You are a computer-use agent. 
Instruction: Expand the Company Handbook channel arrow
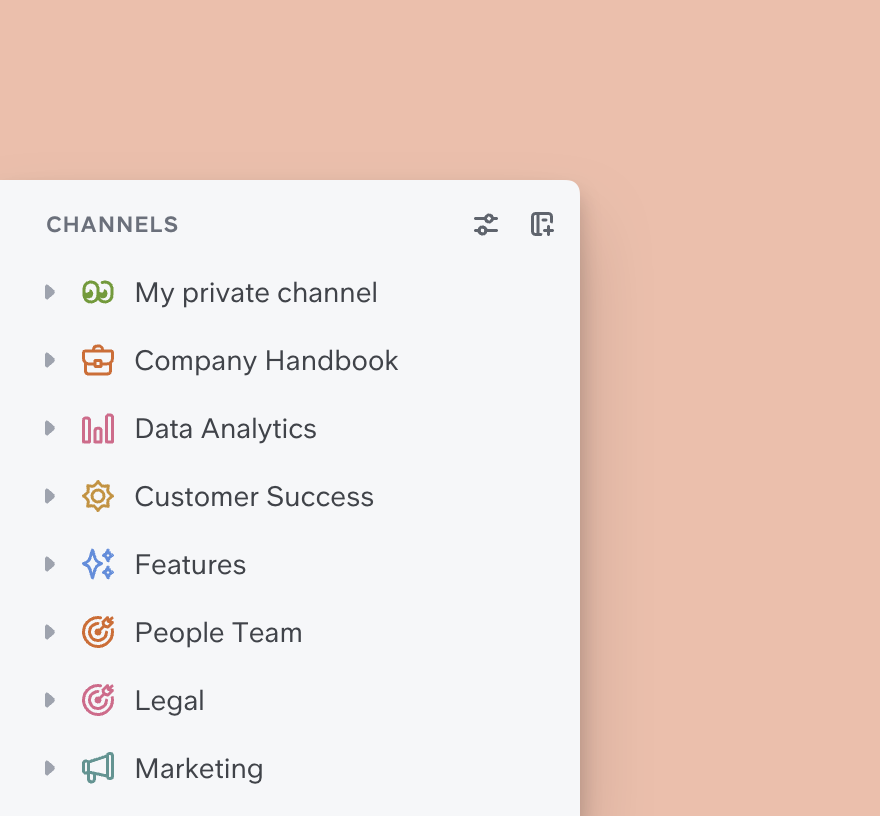[49, 360]
